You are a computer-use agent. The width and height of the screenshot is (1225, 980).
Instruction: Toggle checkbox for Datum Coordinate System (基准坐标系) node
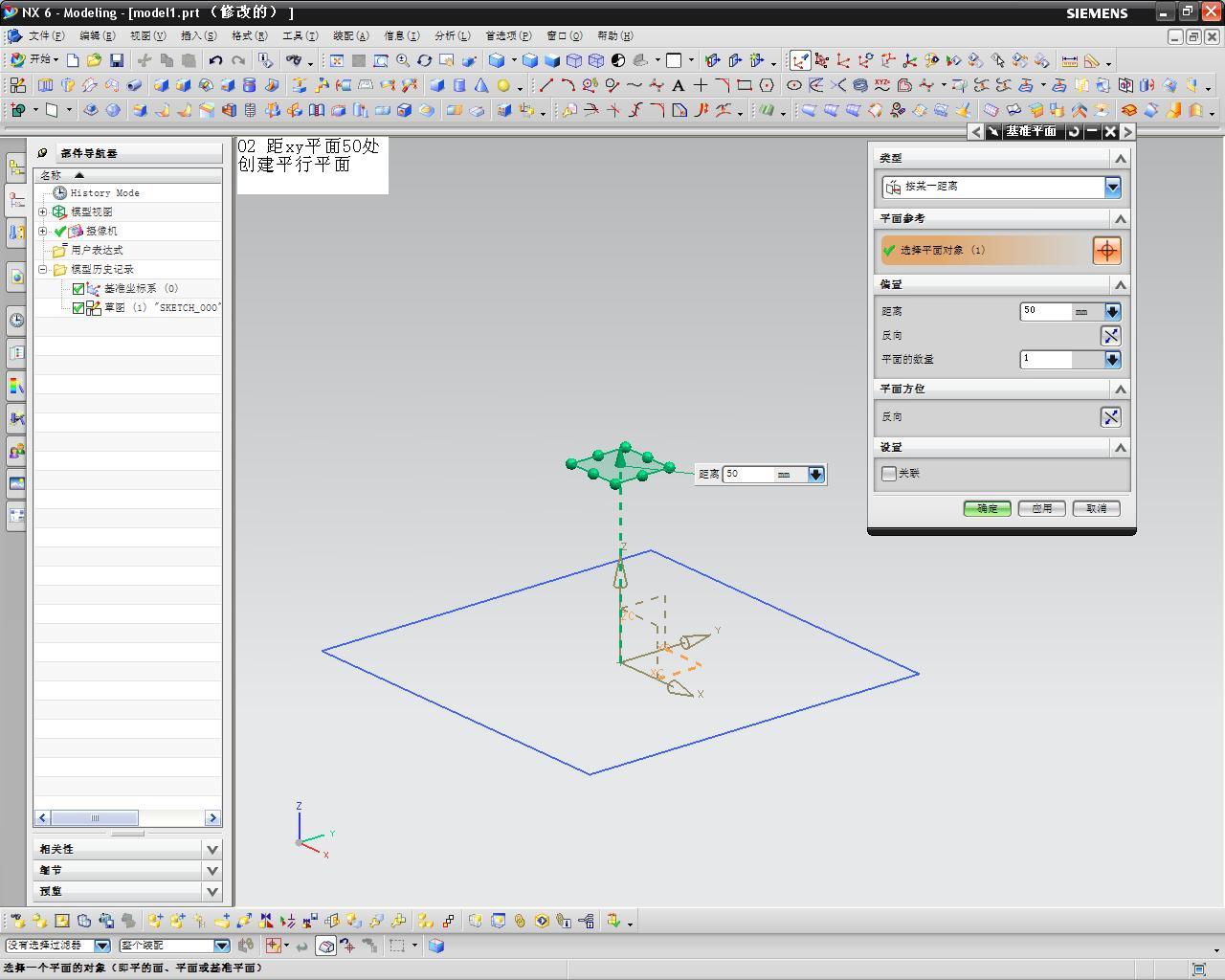[x=78, y=288]
